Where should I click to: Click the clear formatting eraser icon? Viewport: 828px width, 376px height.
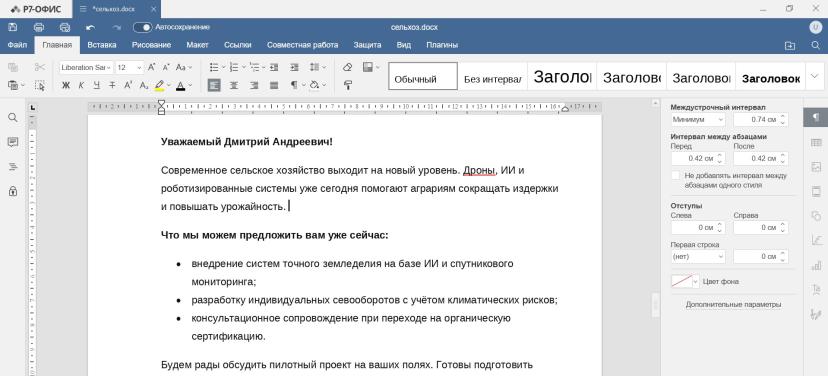pyautogui.click(x=347, y=67)
